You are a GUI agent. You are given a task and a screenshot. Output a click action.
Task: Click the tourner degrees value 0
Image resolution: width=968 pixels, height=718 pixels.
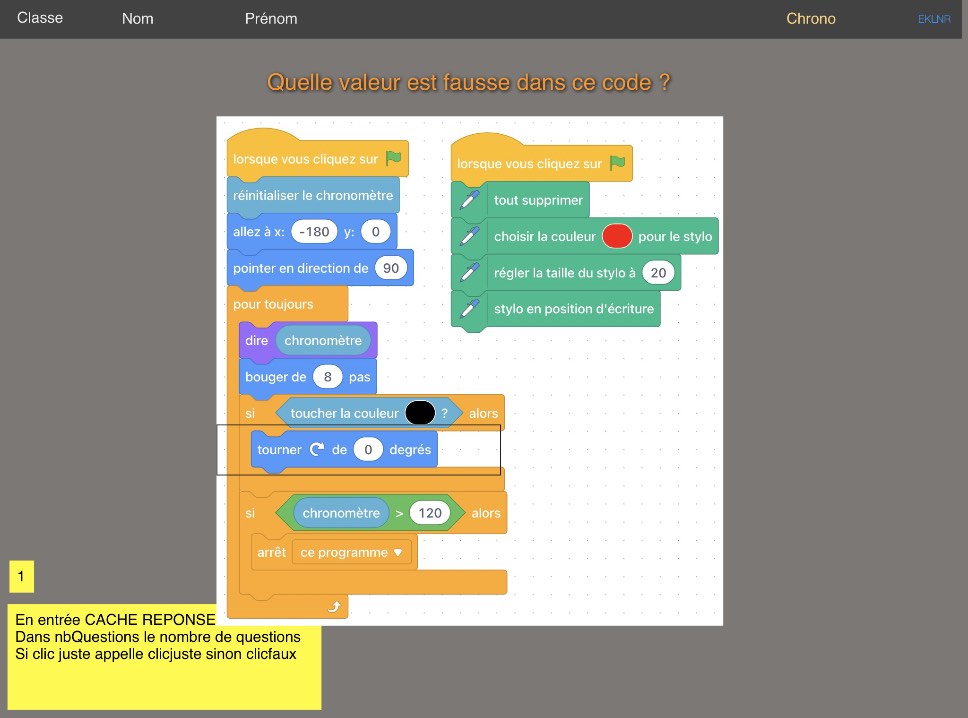(x=368, y=449)
